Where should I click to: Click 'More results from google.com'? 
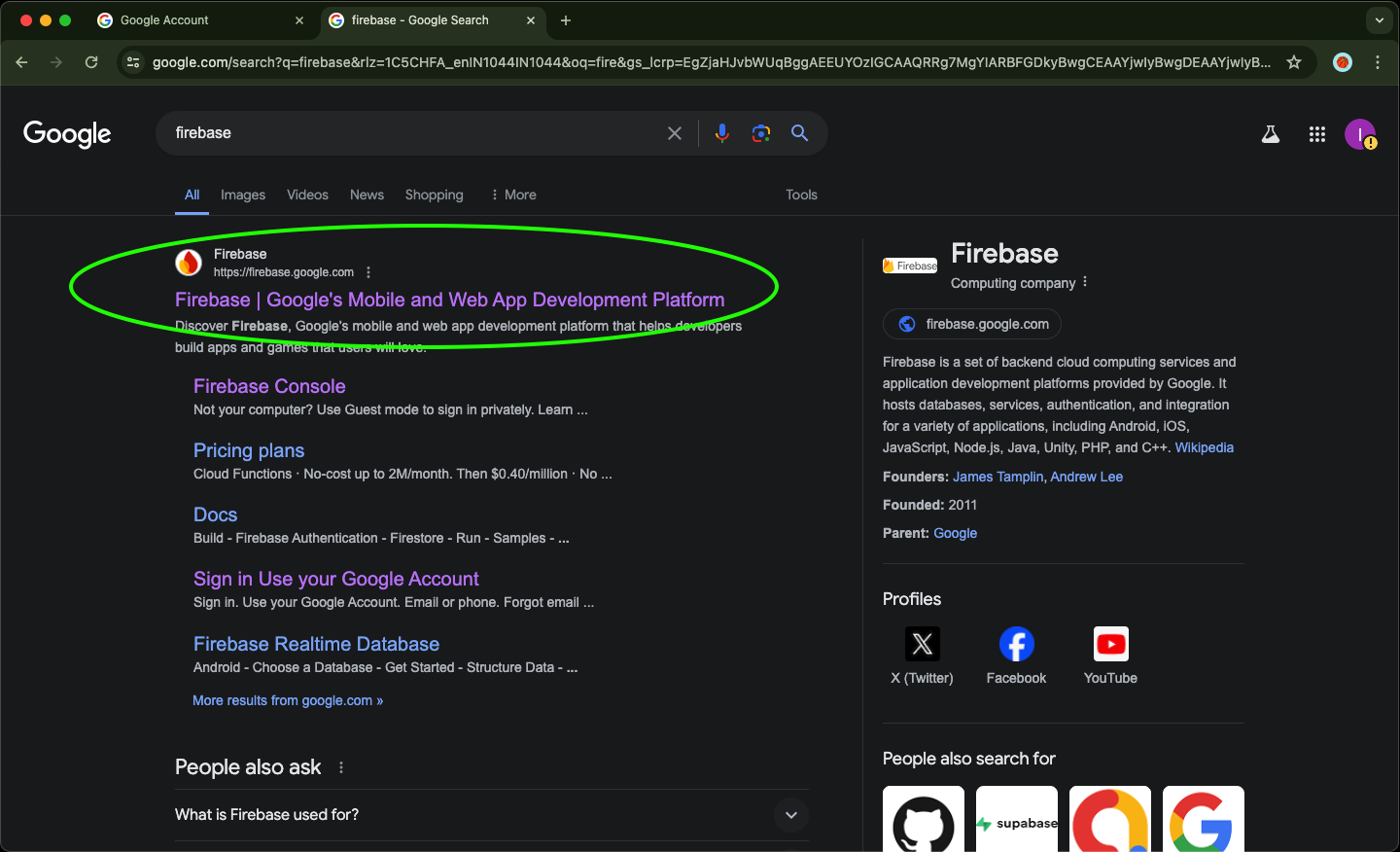(288, 700)
